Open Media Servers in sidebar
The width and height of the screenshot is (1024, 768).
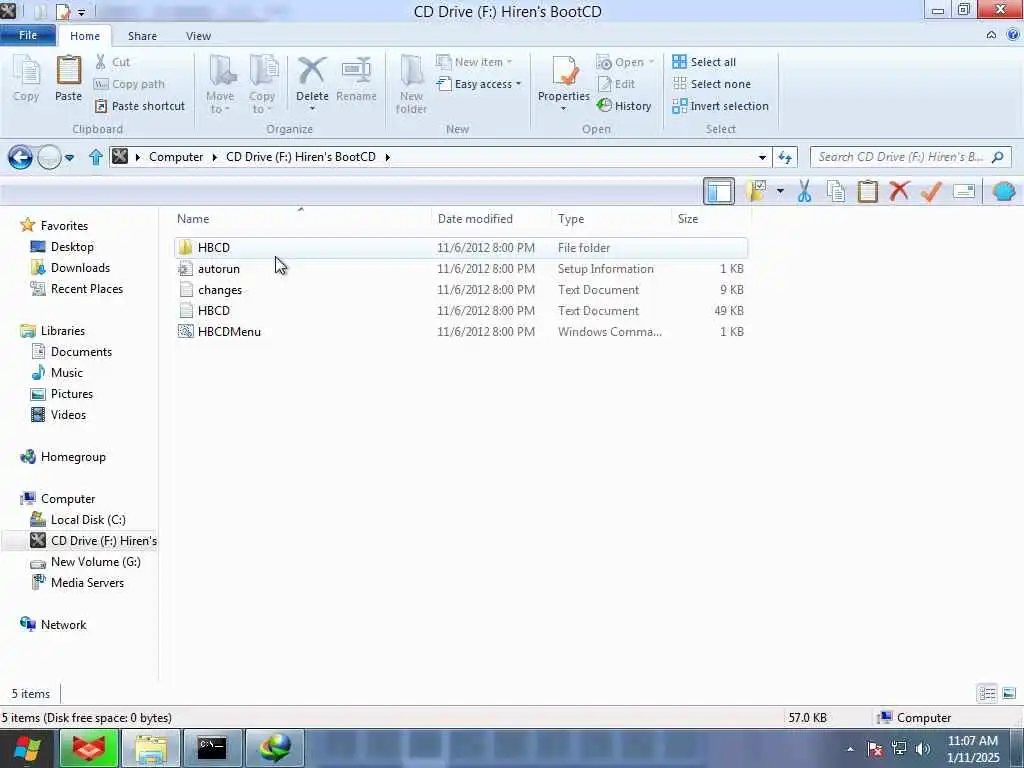87,583
